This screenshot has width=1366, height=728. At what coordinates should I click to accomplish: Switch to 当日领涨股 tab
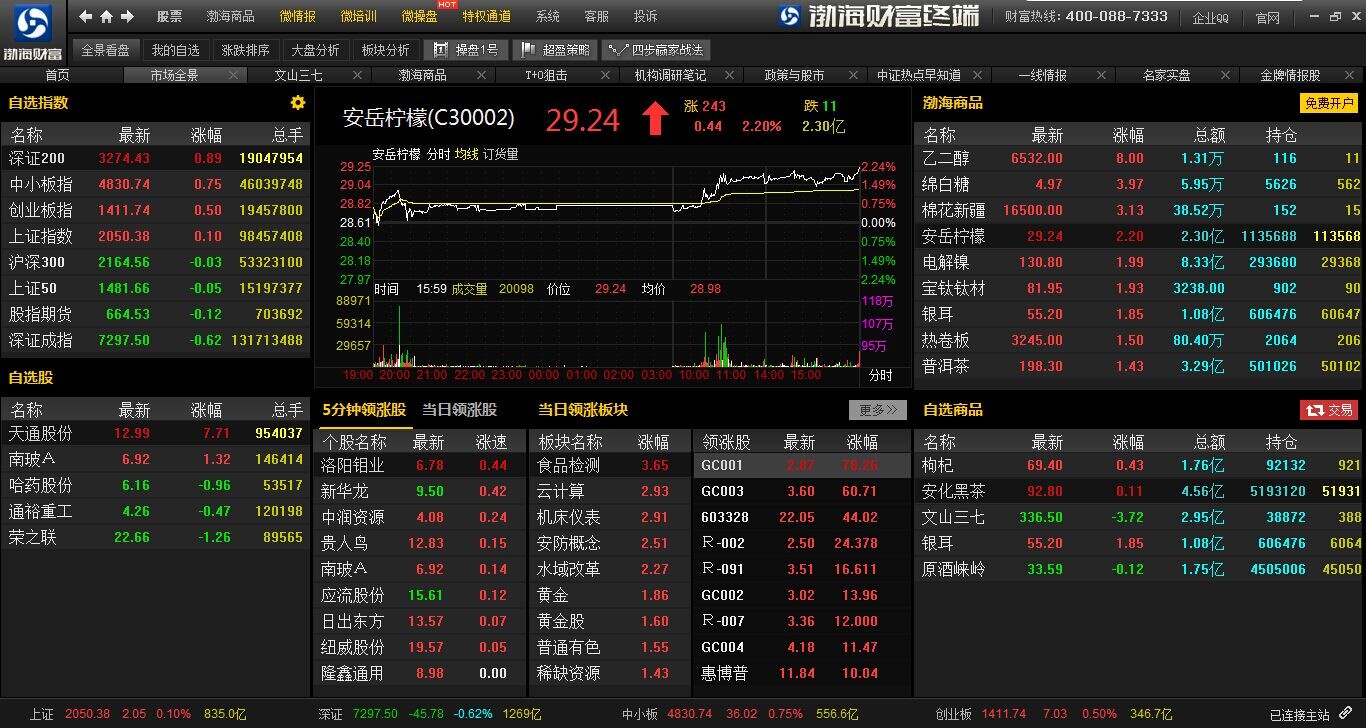point(459,410)
